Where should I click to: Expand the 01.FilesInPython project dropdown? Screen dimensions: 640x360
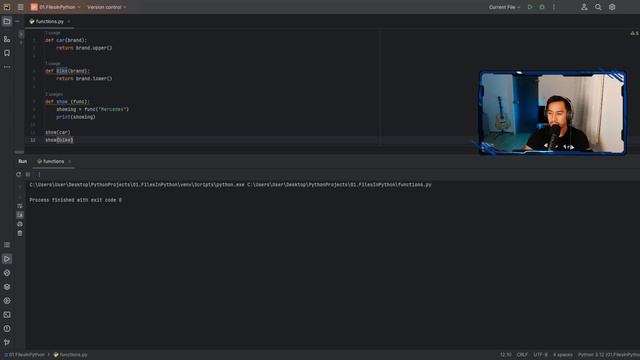[x=56, y=7]
